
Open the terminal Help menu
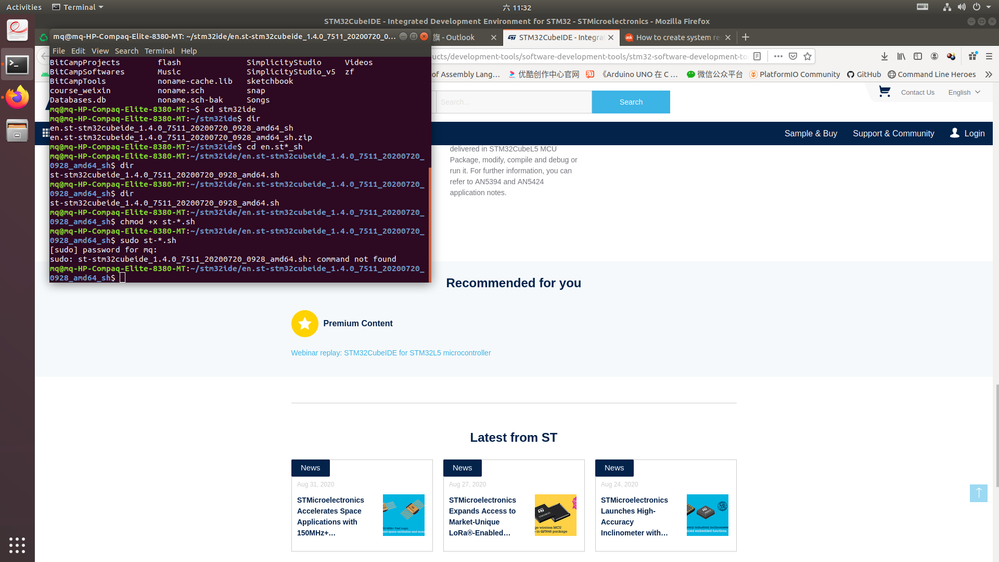click(x=189, y=51)
